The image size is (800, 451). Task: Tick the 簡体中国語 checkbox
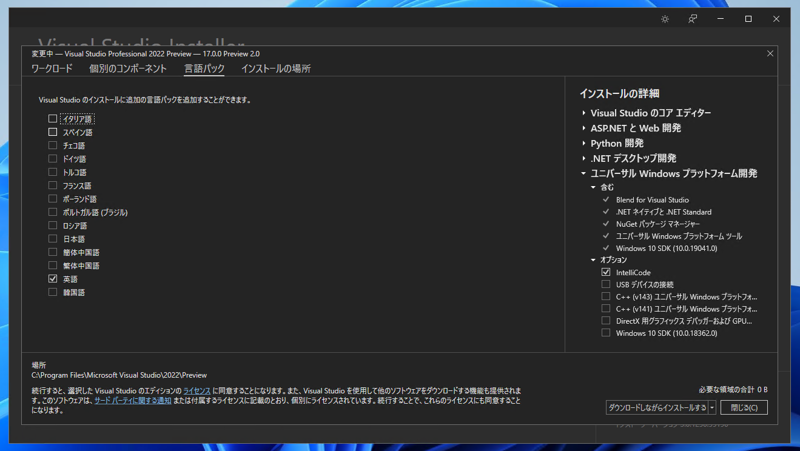(53, 252)
